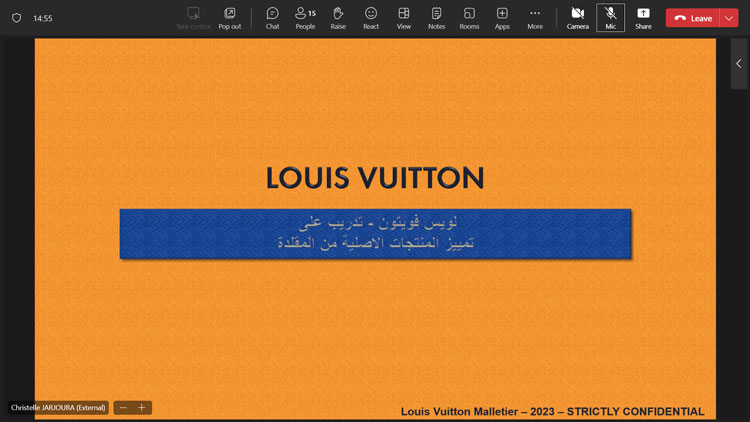Image resolution: width=750 pixels, height=422 pixels.
Task: Open the Chat panel
Action: point(272,17)
